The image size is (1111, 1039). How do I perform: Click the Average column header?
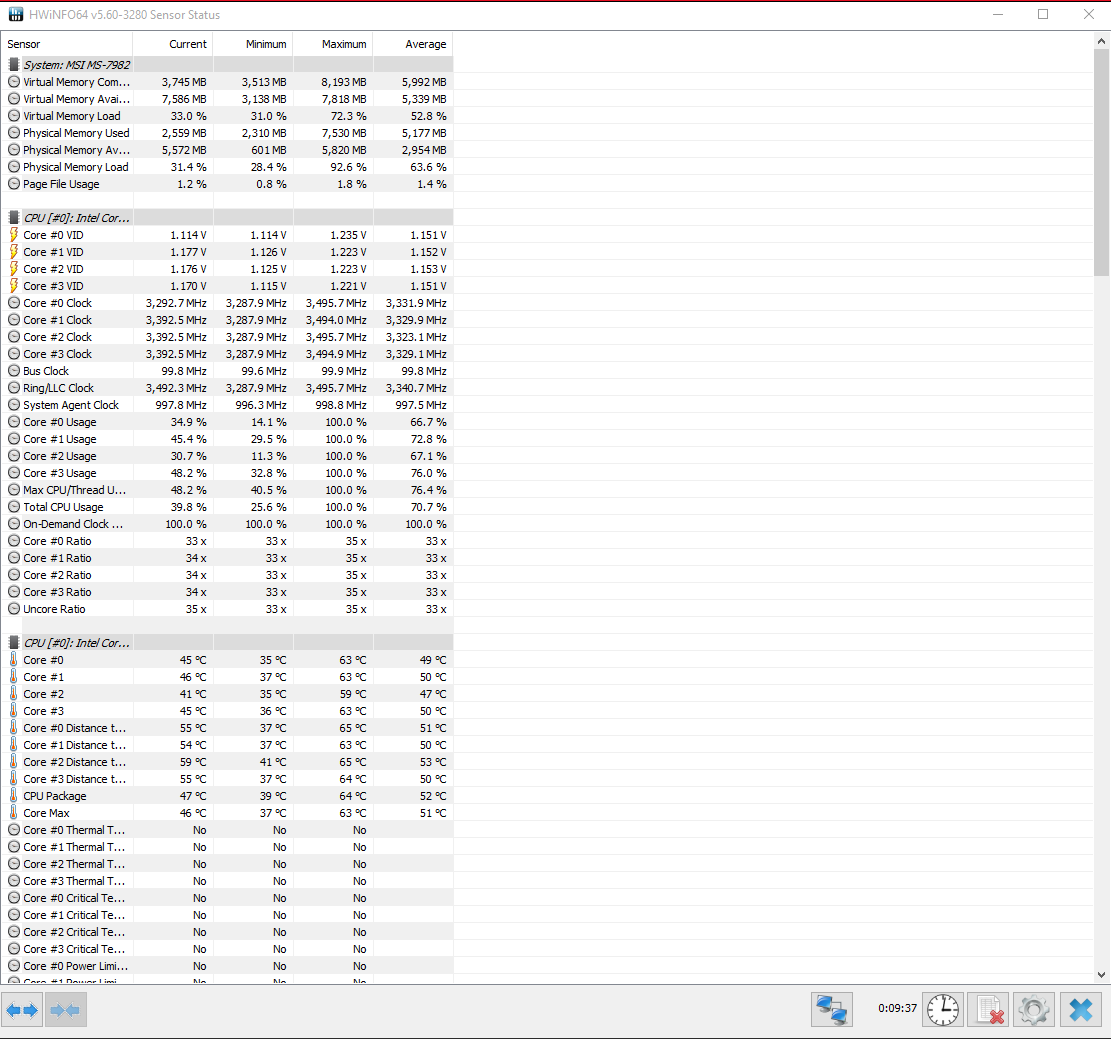tap(413, 44)
